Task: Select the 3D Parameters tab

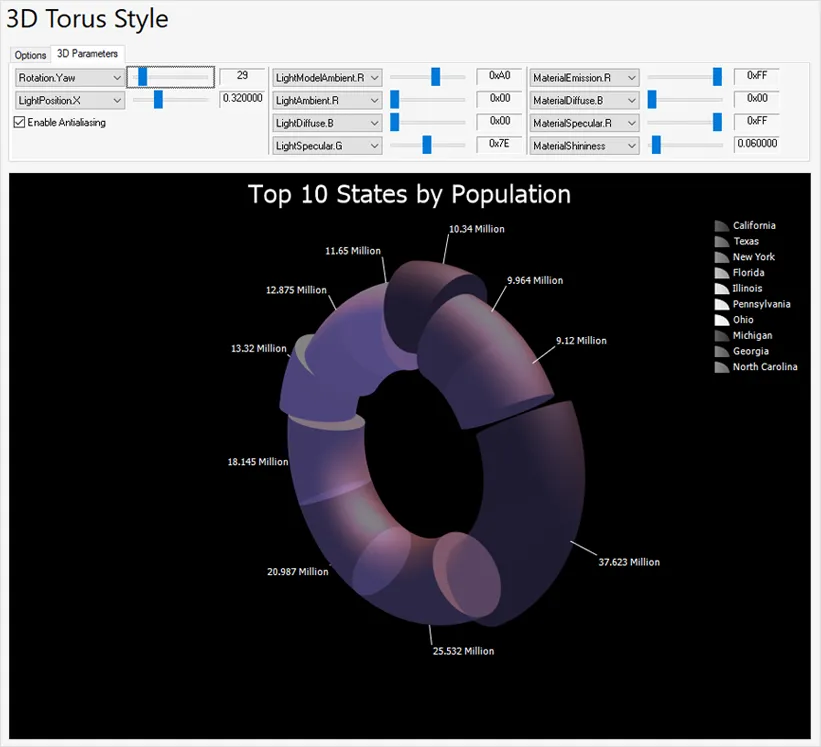Action: click(88, 55)
